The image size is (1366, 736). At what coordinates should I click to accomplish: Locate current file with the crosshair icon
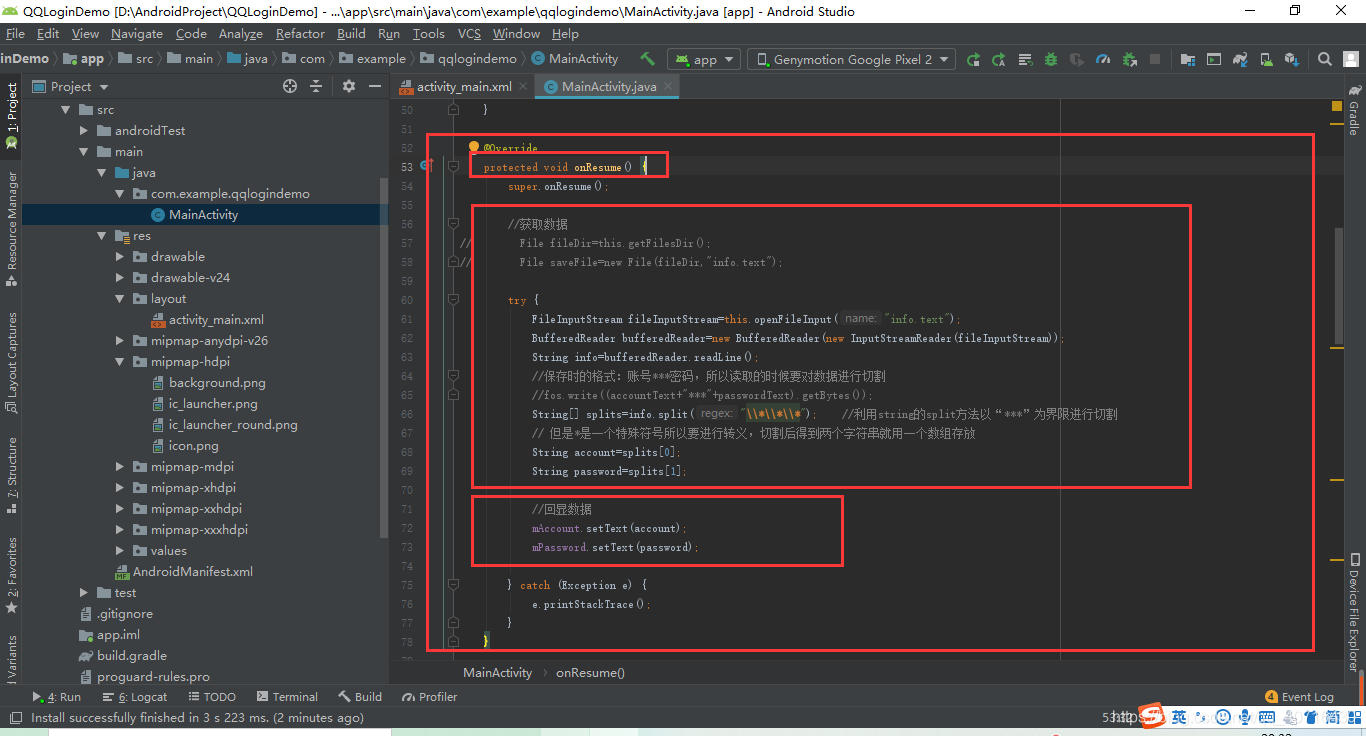tap(290, 86)
